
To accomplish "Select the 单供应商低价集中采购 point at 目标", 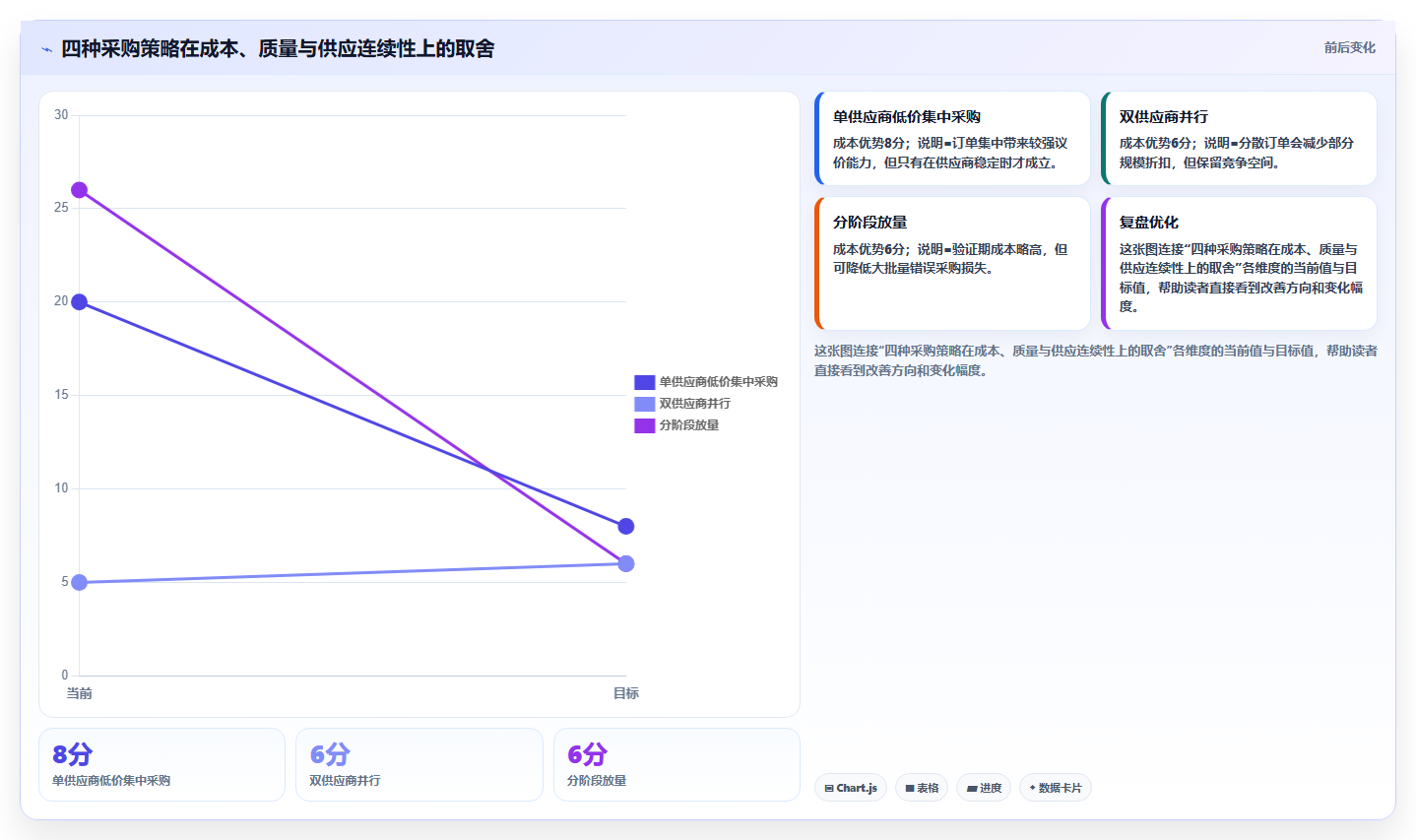I will click(626, 527).
